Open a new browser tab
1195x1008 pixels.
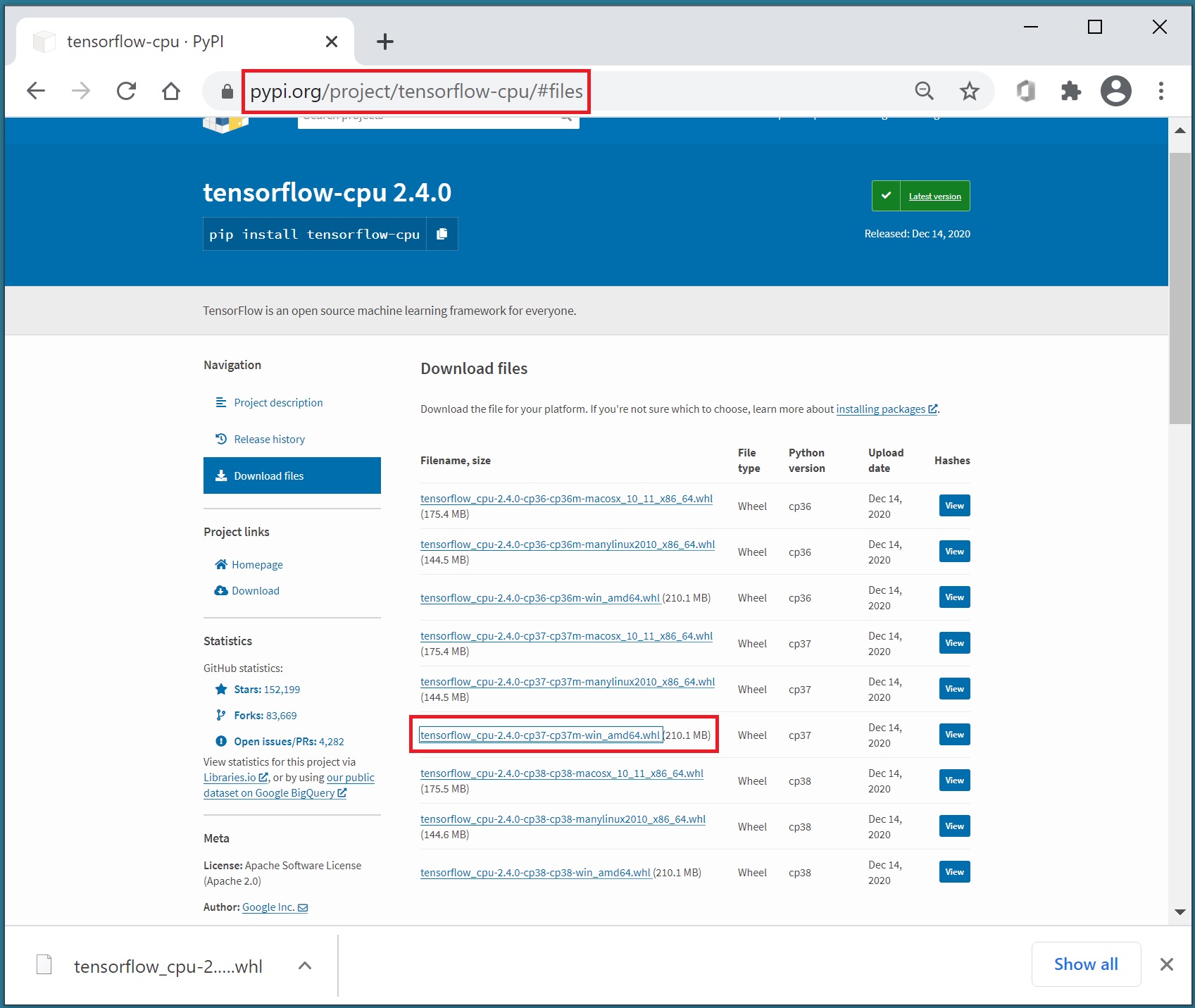[x=384, y=42]
